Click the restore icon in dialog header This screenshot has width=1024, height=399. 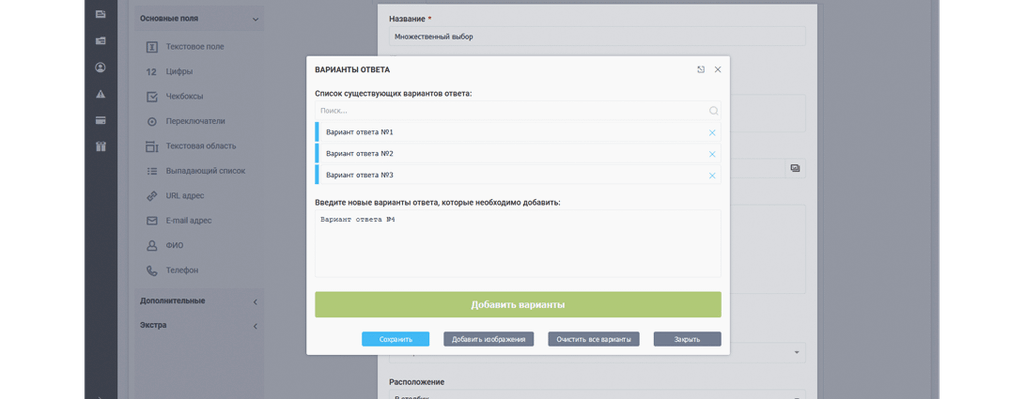701,69
